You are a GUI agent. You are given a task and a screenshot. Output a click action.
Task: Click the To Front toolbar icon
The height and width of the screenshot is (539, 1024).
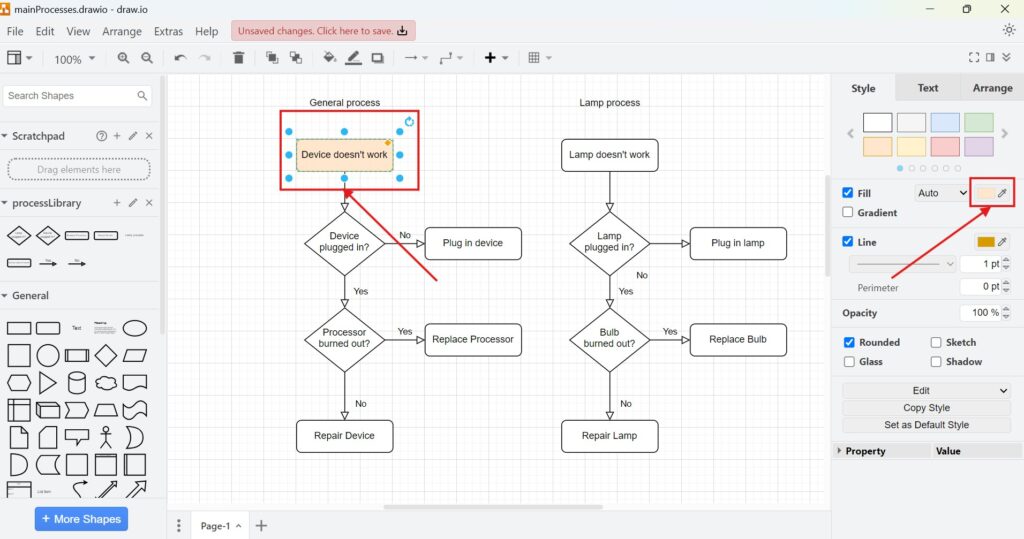[272, 58]
